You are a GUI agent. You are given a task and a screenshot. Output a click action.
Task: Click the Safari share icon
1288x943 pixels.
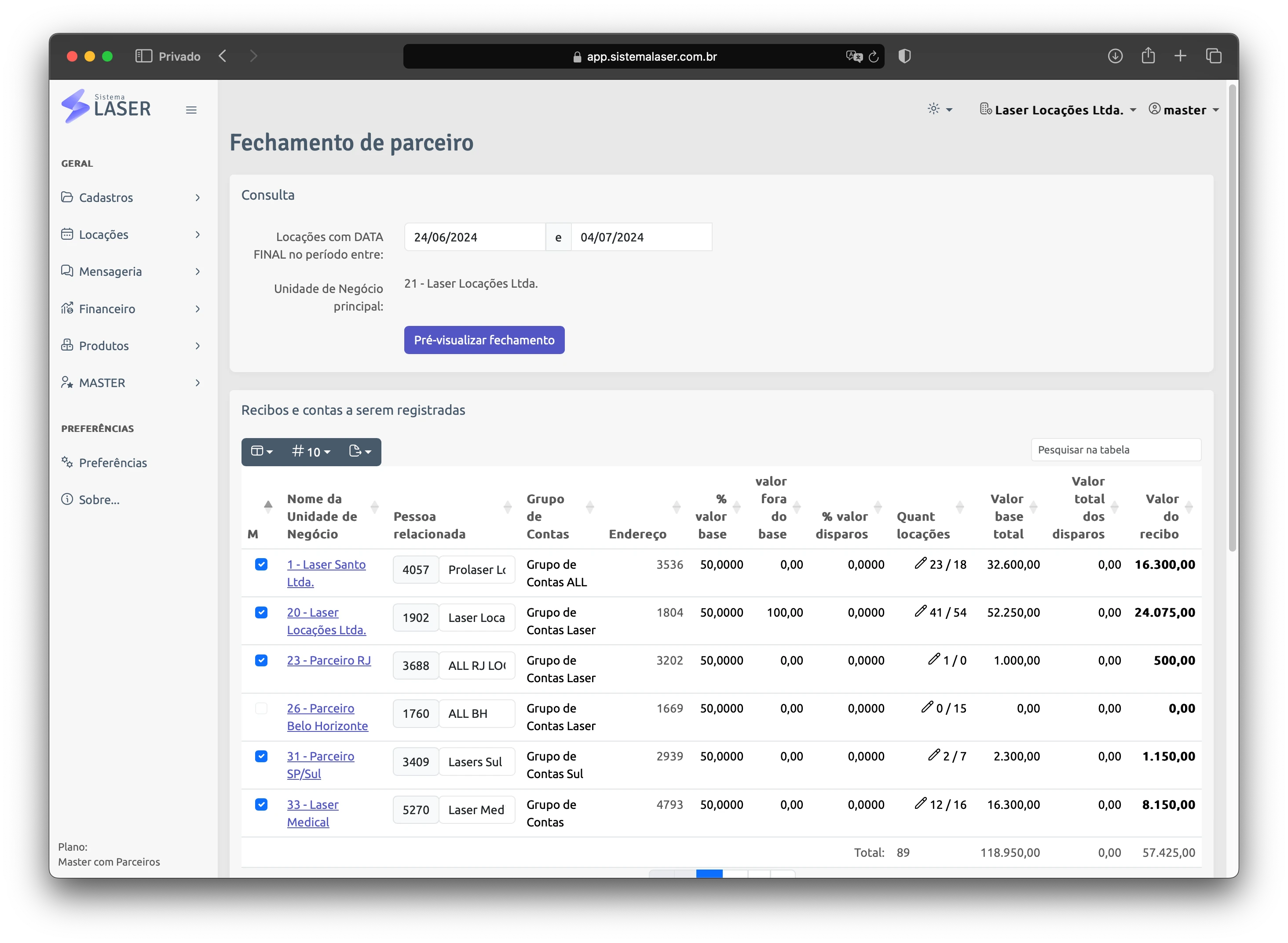1148,55
